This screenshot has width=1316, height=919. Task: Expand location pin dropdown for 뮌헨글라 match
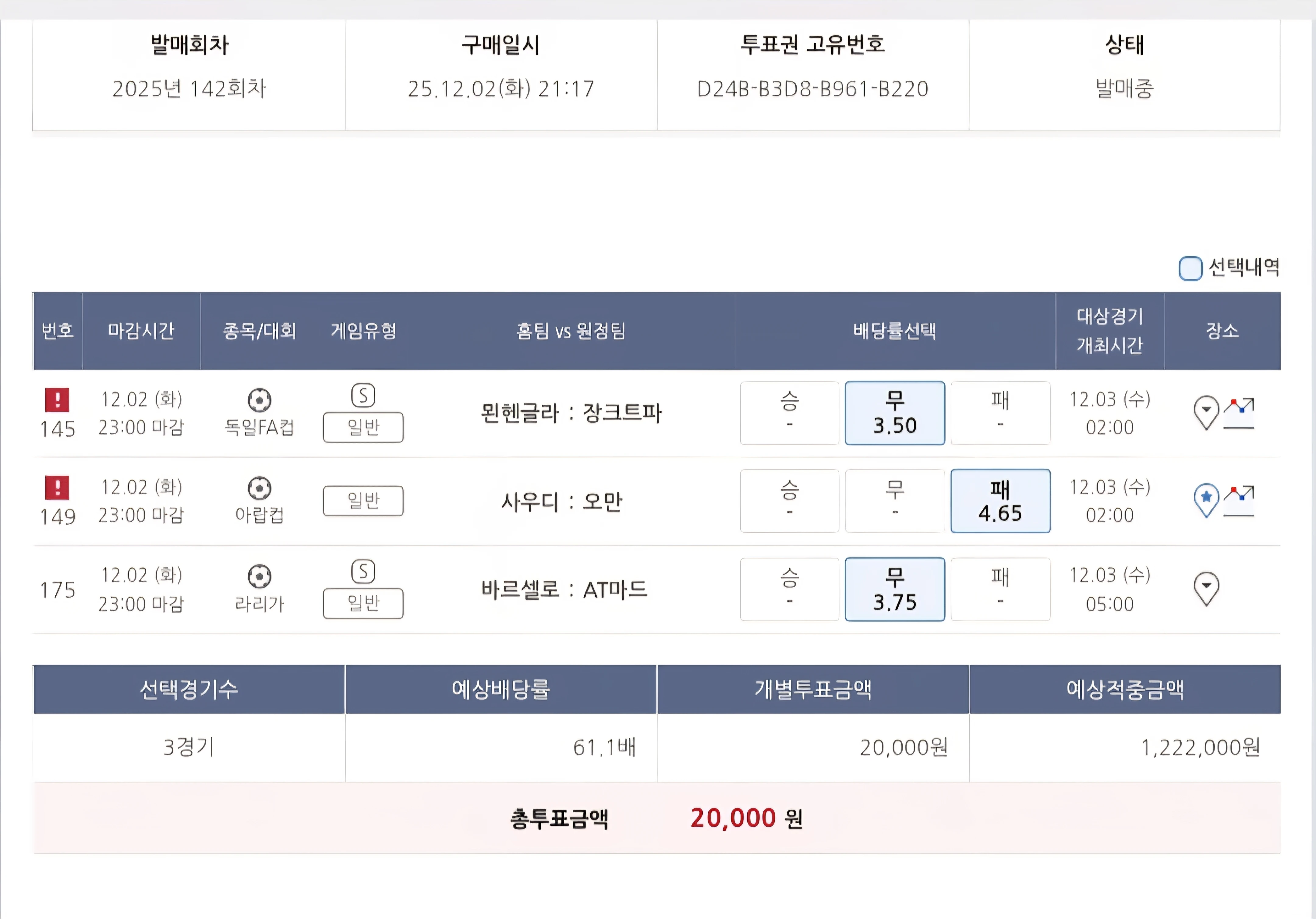pyautogui.click(x=1206, y=411)
